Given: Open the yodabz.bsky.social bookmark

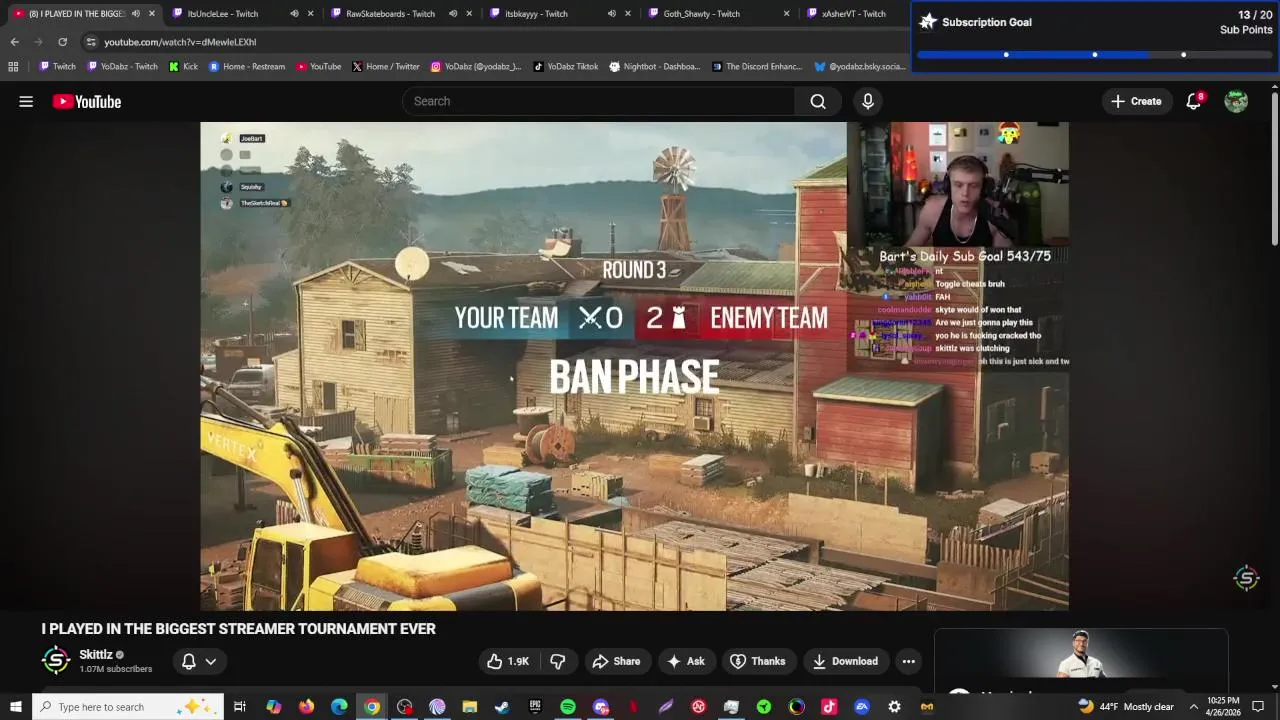Looking at the screenshot, I should (860, 67).
